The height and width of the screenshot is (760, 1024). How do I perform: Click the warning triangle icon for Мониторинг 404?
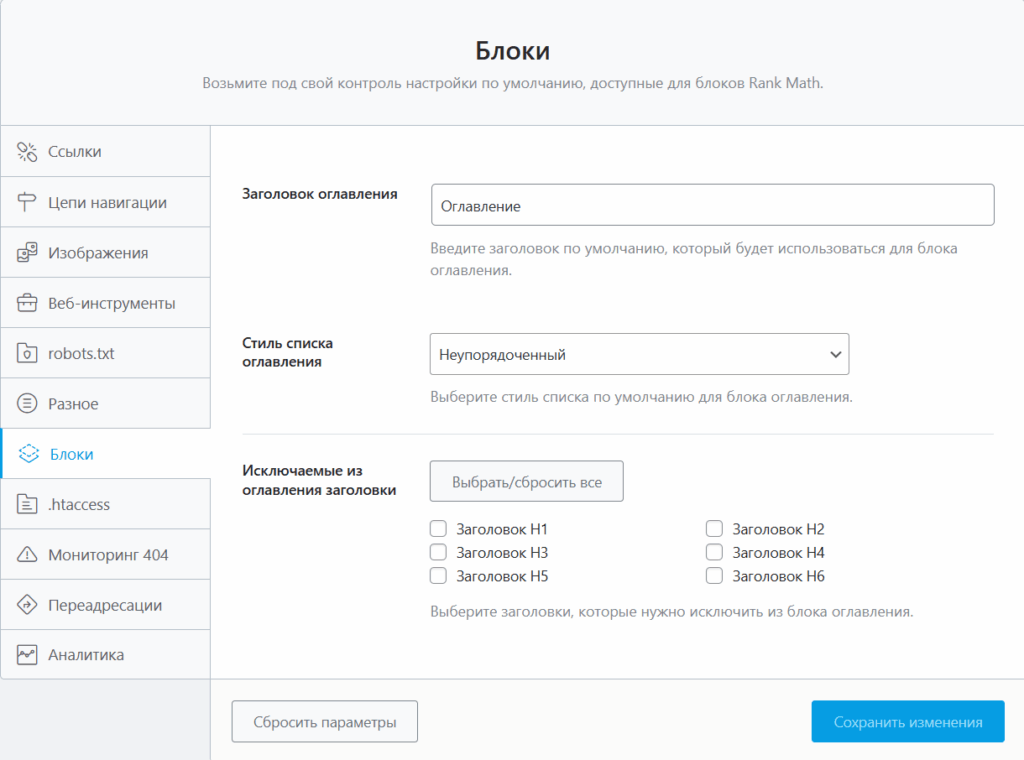28,555
